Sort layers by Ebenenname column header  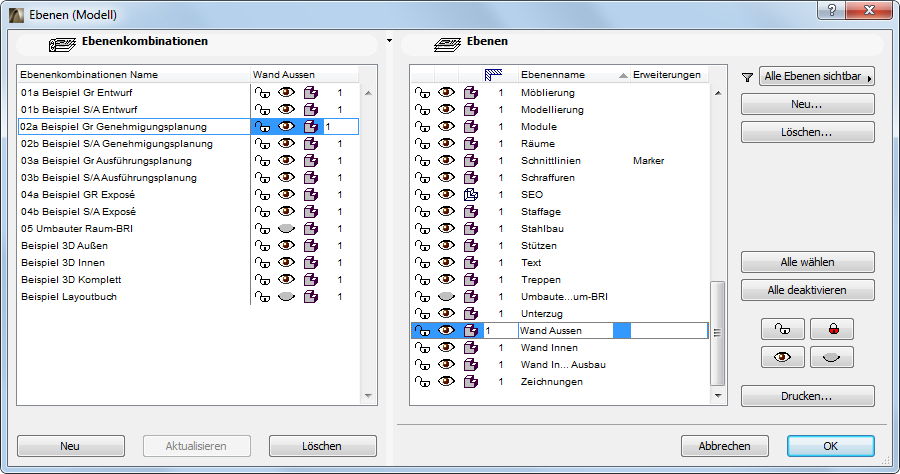[573, 75]
